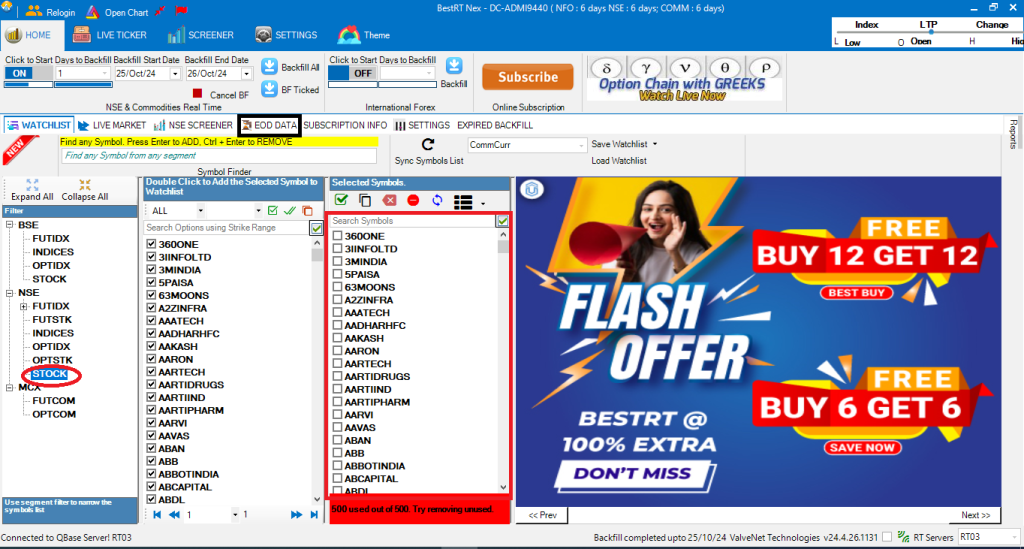
Task: Click the BF Ticked download icon
Action: (x=269, y=89)
